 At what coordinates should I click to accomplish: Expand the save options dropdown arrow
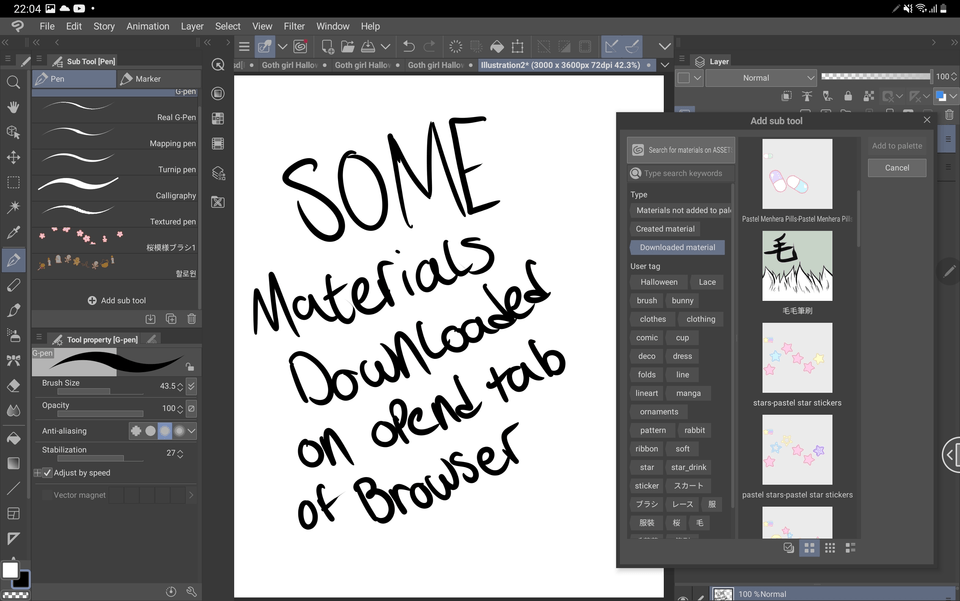(385, 47)
